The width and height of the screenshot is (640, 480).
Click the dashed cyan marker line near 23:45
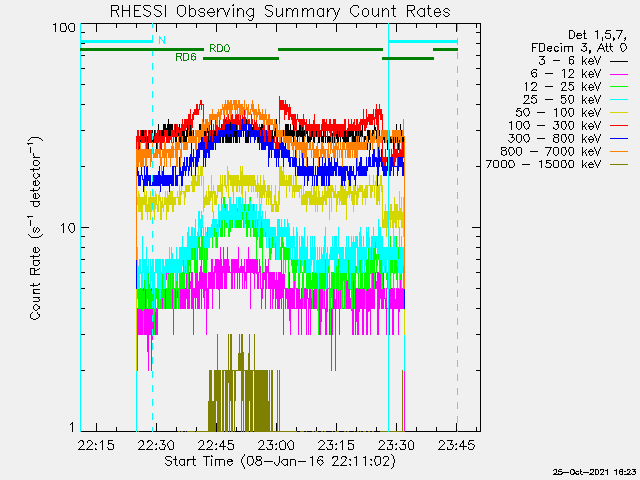coord(457,228)
